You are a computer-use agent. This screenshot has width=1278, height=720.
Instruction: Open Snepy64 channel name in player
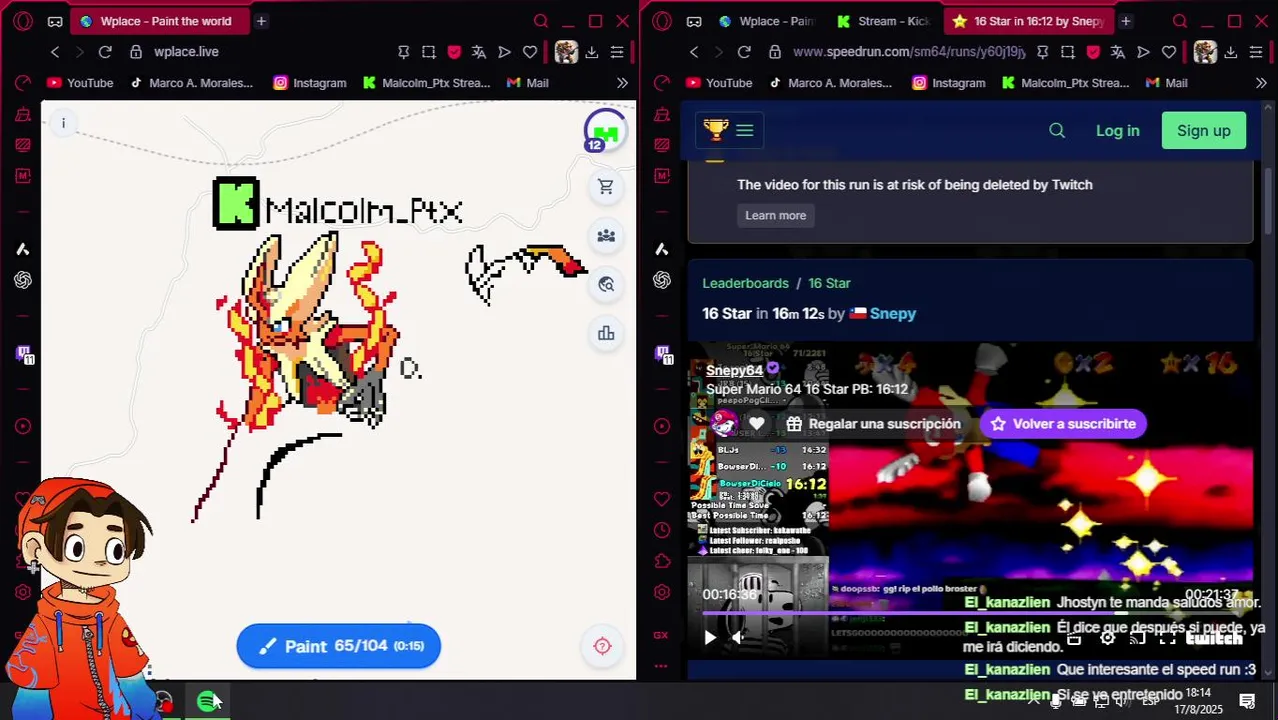734,370
